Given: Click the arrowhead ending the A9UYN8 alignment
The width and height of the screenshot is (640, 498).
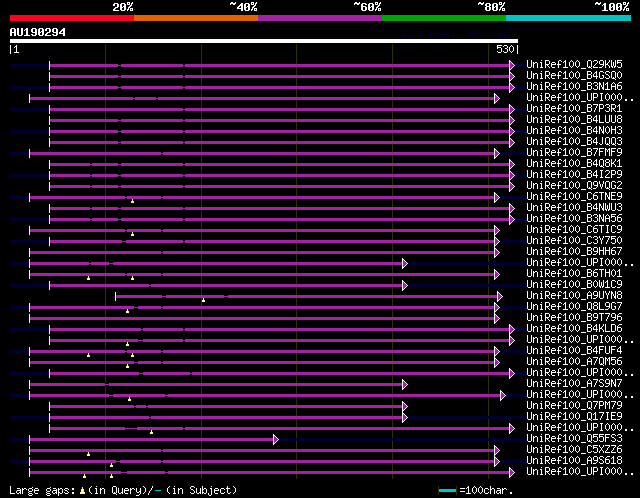Looking at the screenshot, I should pos(500,296).
